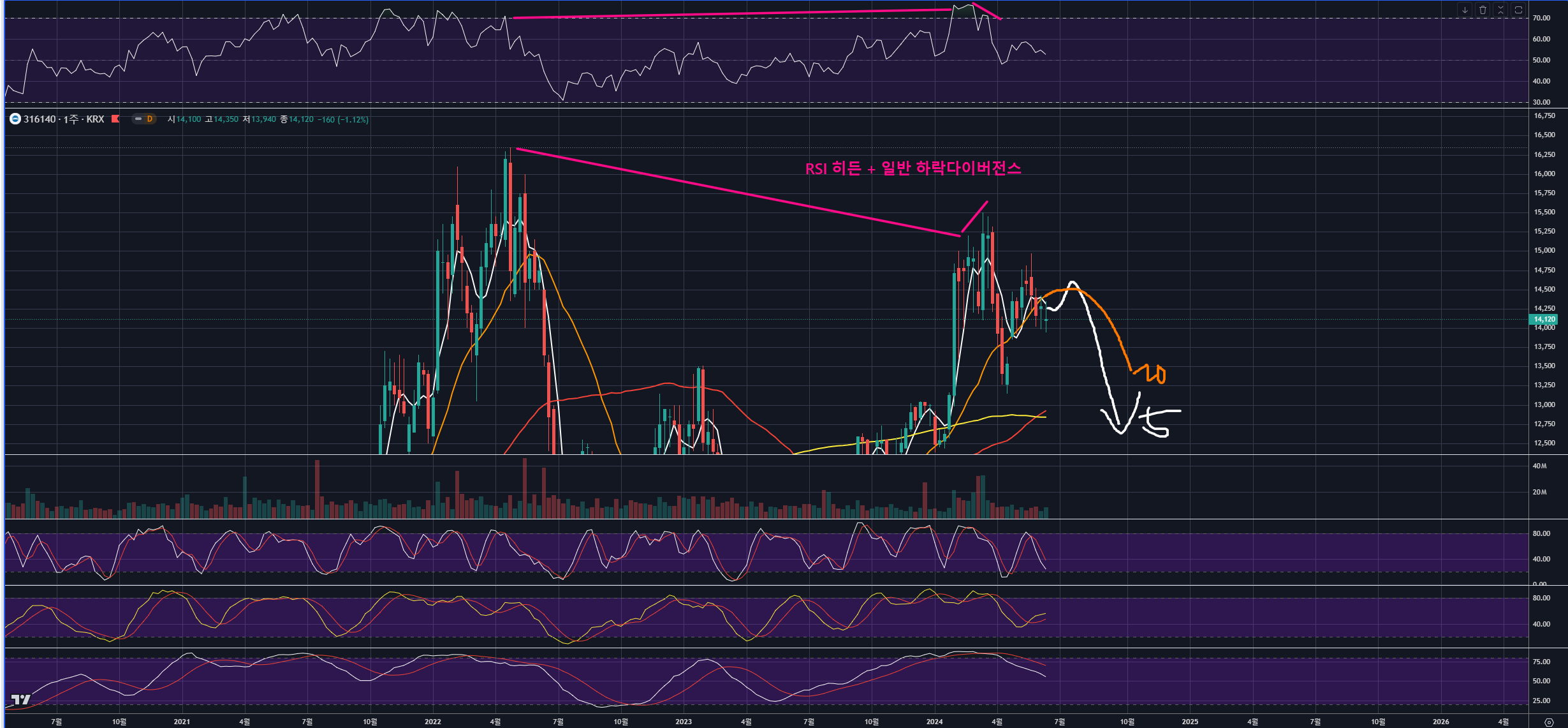This screenshot has height=728, width=1568.
Task: Open chart settings gear at bottom-right corner
Action: (x=1549, y=722)
